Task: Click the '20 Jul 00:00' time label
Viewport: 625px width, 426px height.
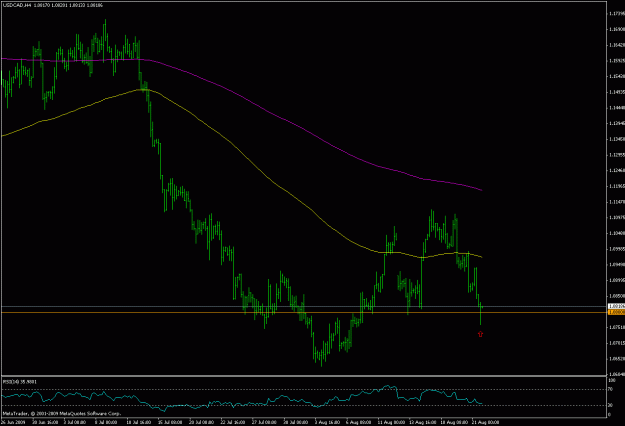Action: tap(202, 422)
